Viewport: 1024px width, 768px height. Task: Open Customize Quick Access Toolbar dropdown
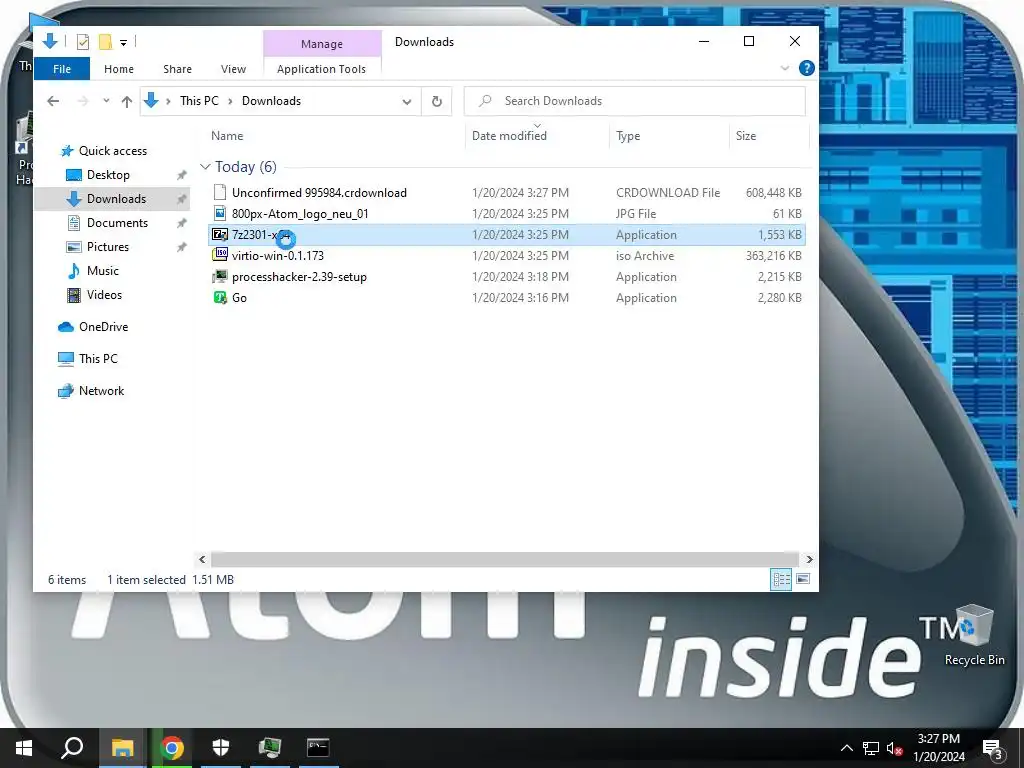pyautogui.click(x=123, y=43)
